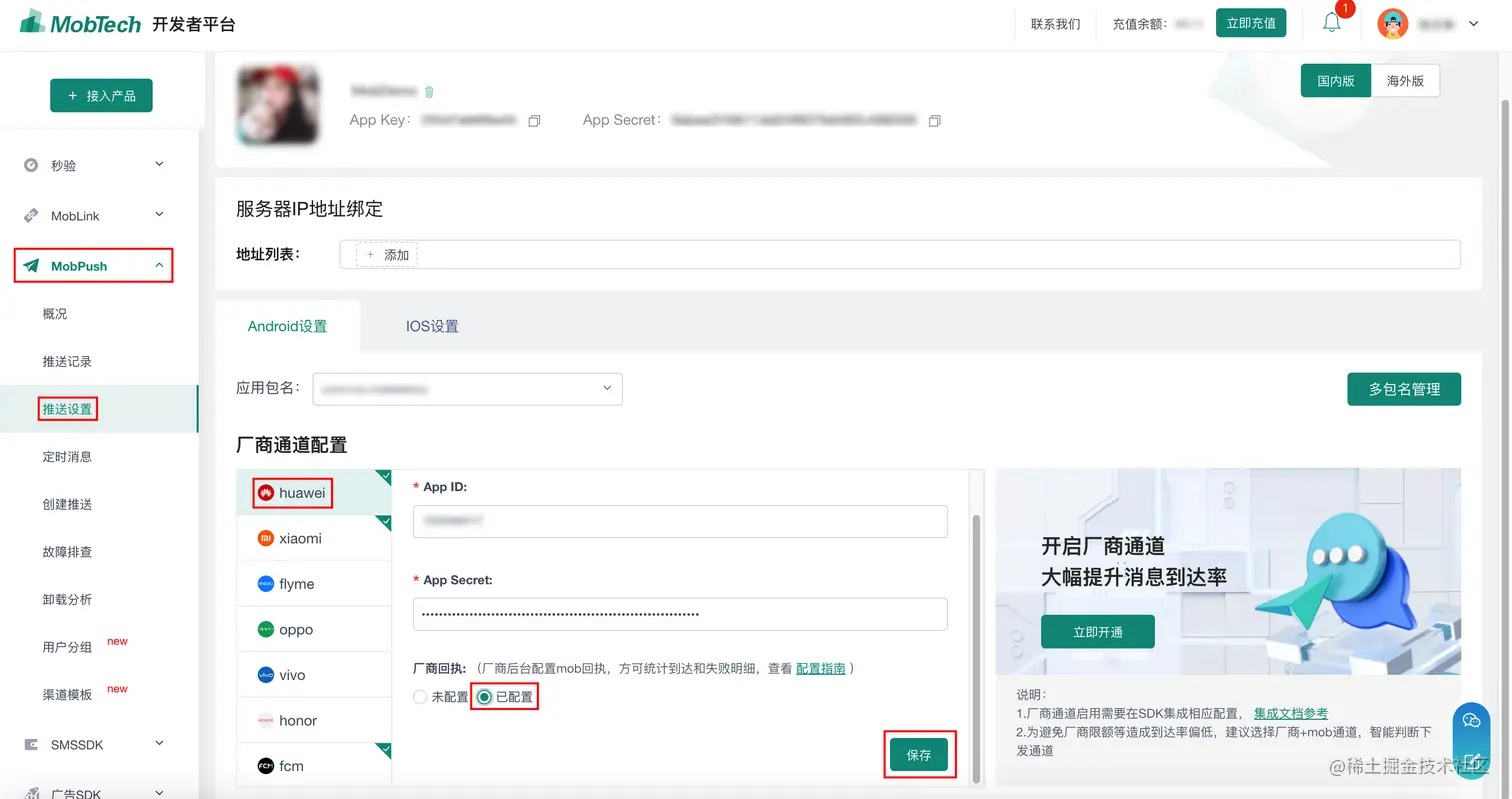Switch to the IOS设置 tab

tap(432, 326)
